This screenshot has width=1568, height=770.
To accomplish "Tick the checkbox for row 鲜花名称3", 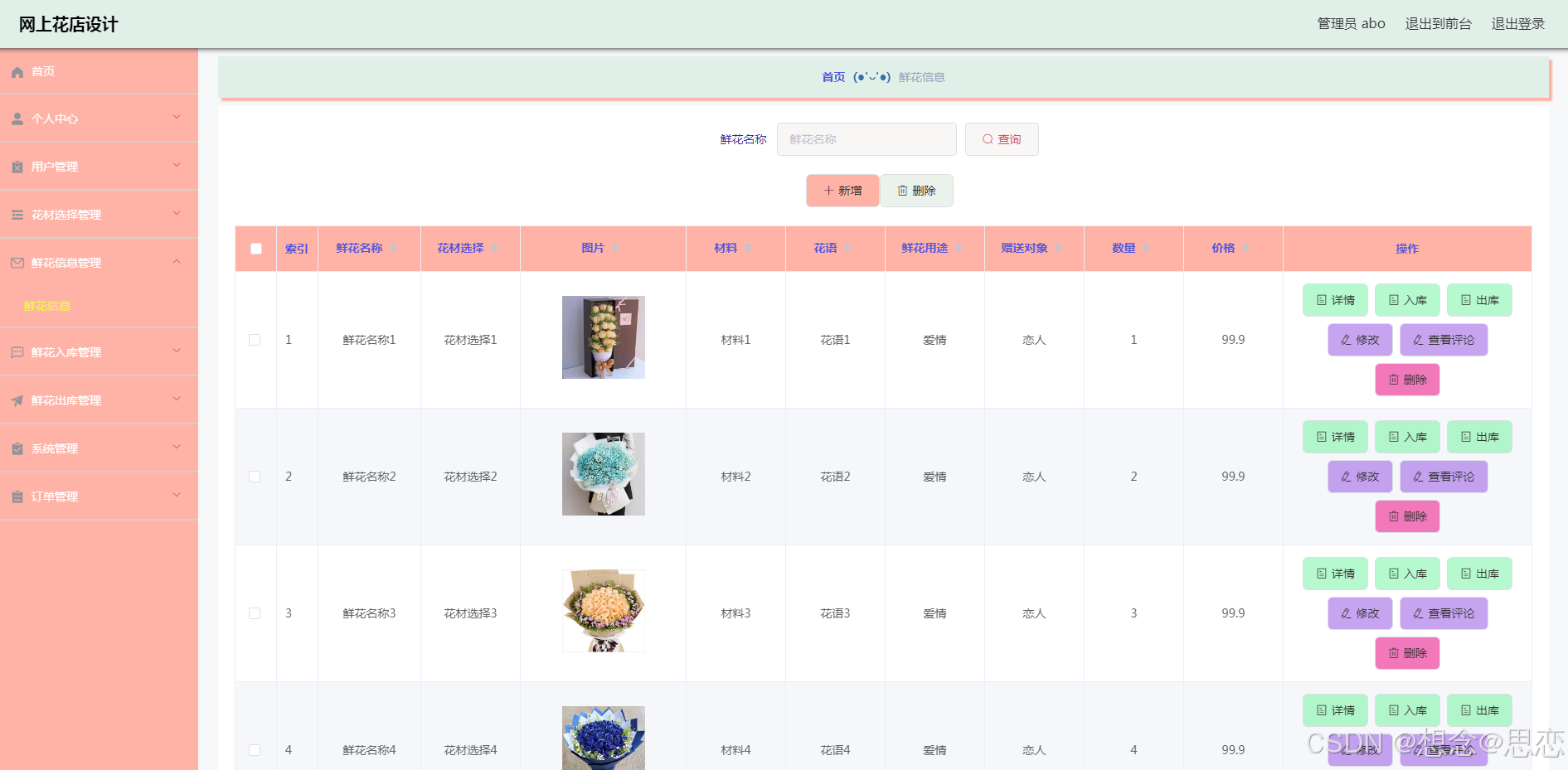I will pyautogui.click(x=255, y=613).
